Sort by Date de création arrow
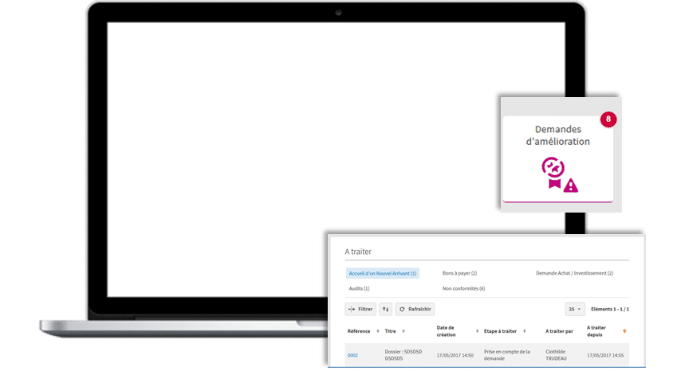Image resolution: width=673 pixels, height=371 pixels. [477, 331]
